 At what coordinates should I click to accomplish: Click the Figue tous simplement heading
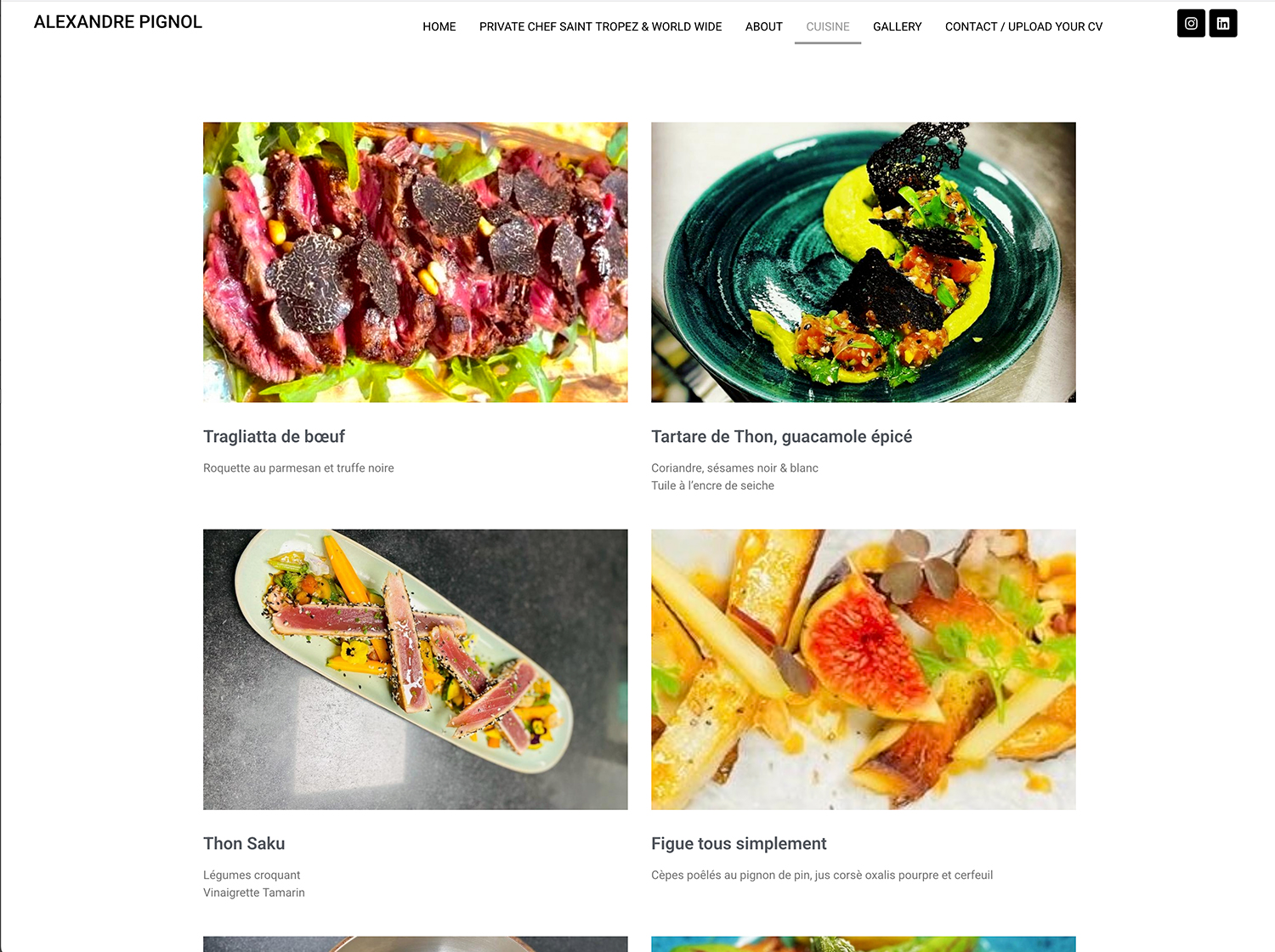pyautogui.click(x=739, y=844)
